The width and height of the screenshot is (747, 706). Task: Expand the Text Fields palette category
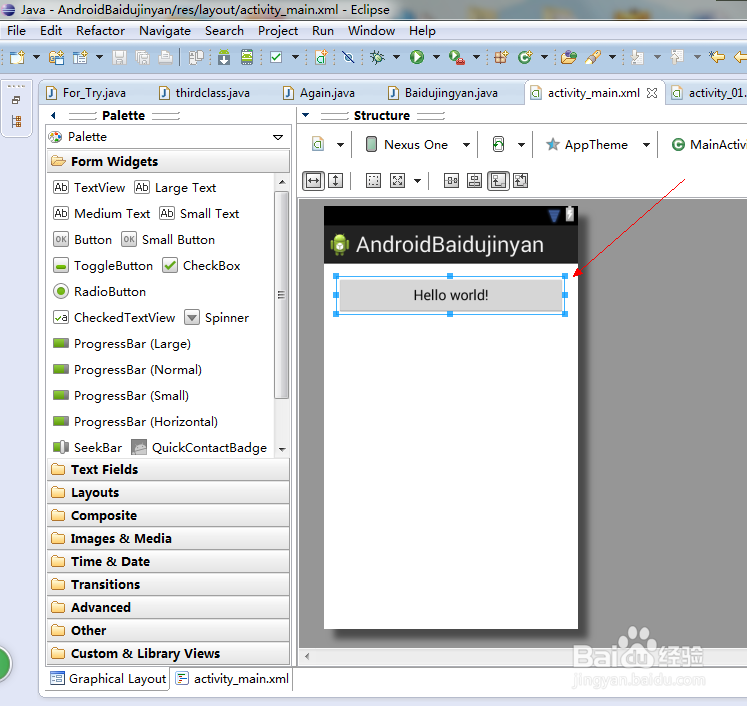[168, 470]
